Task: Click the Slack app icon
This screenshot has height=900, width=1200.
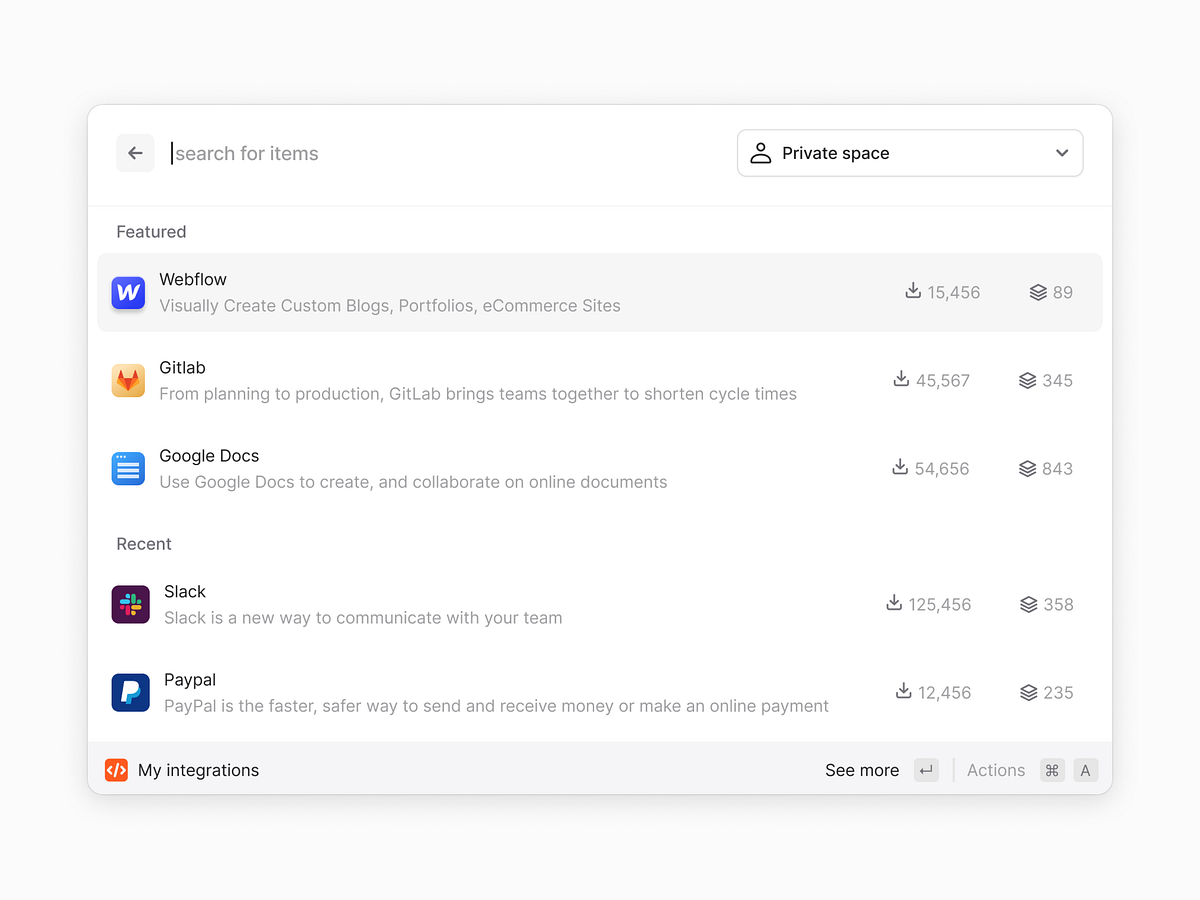Action: 128,604
